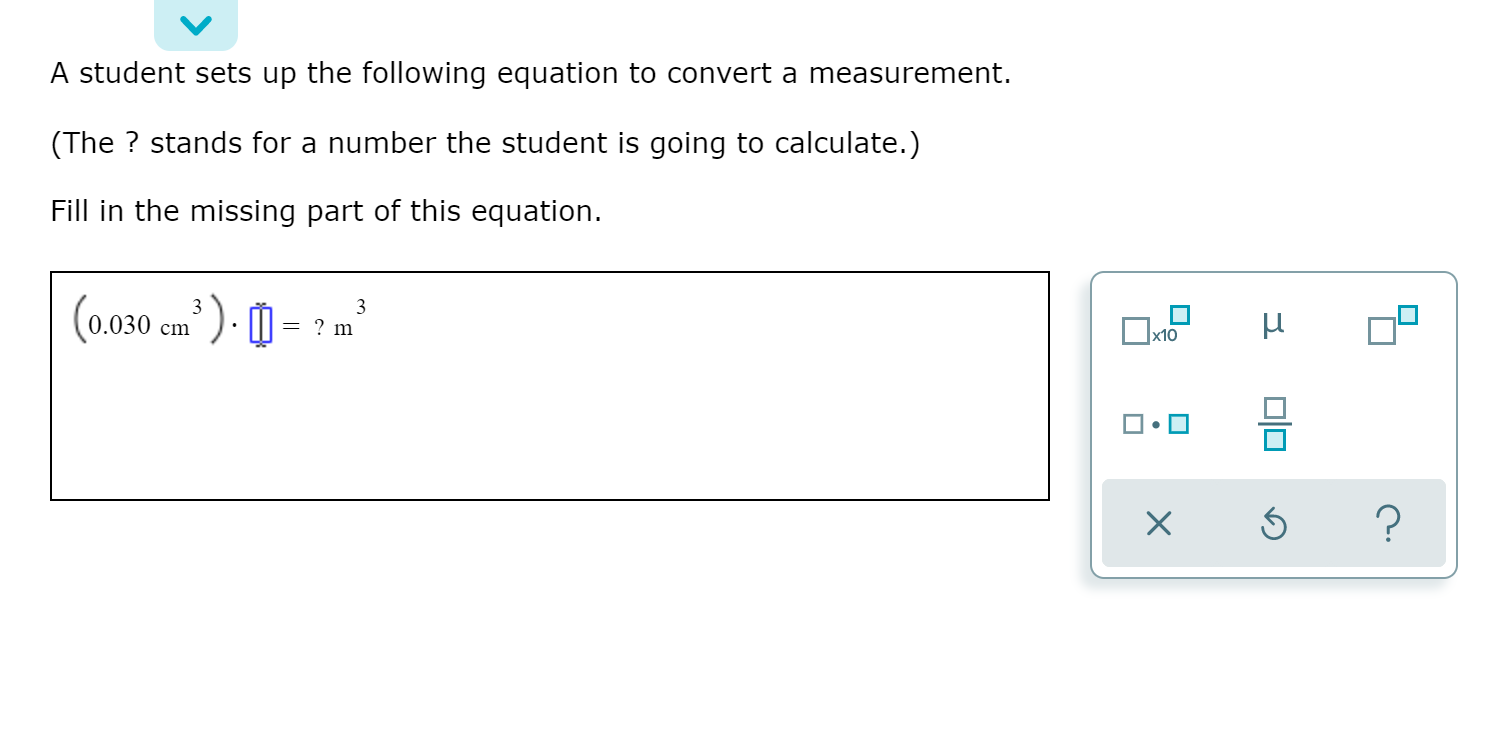Select the numerator square of the fraction template
Viewport: 1504px width, 730px height.
(1273, 409)
